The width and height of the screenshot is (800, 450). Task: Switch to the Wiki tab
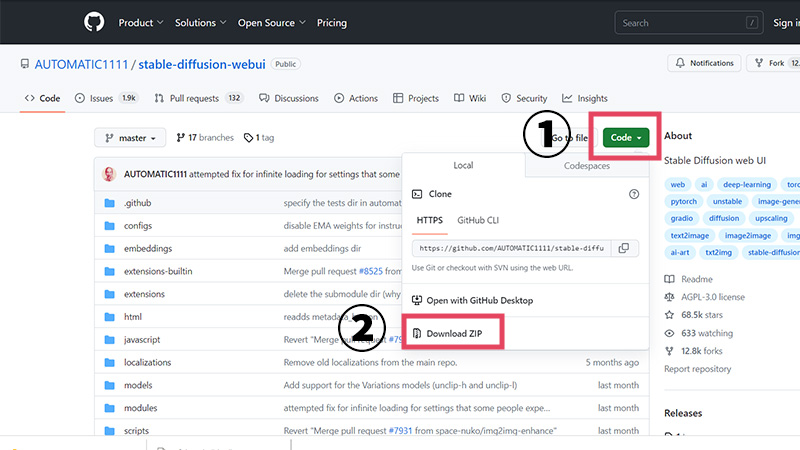470,98
